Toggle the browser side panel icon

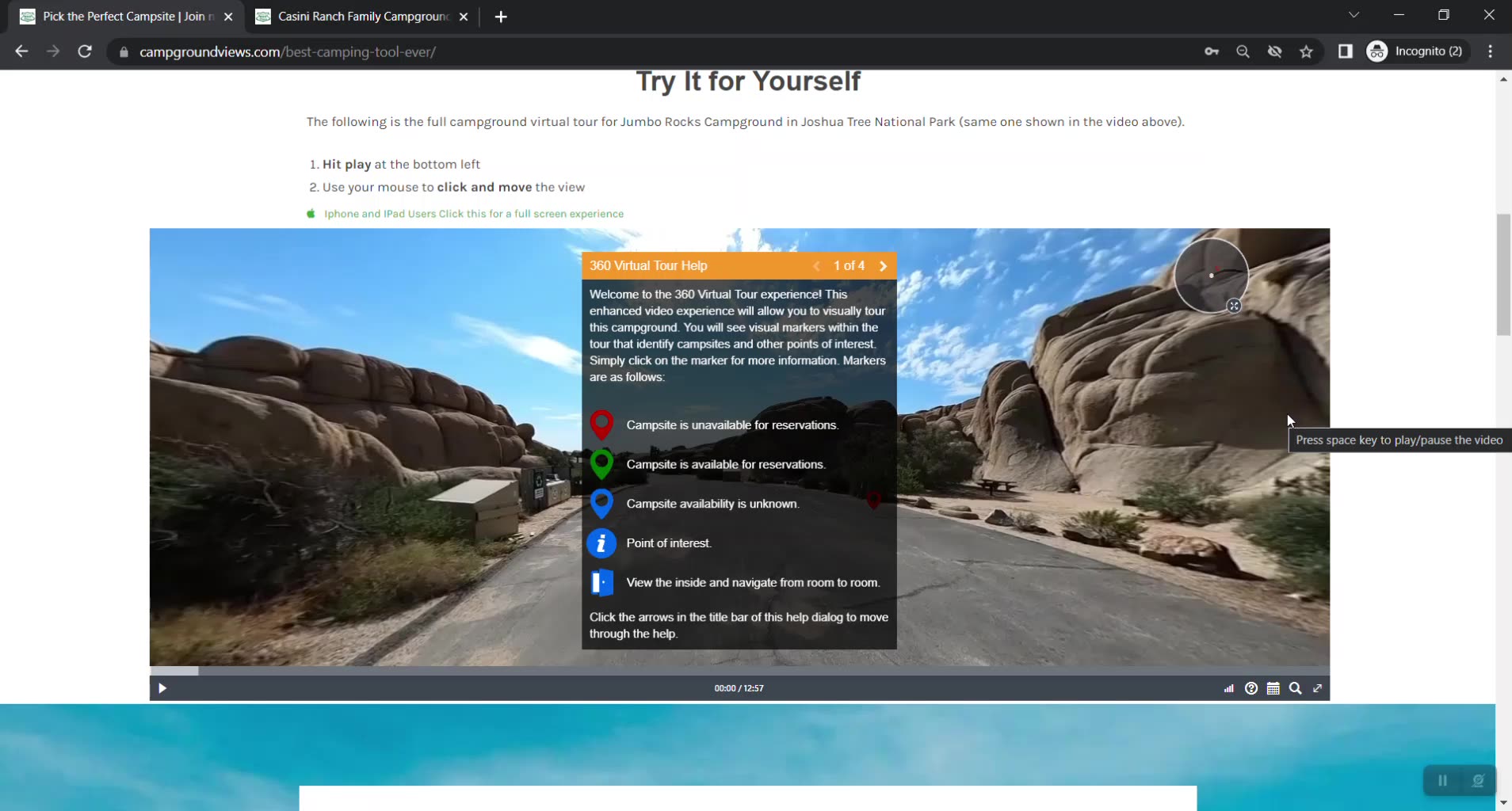click(1346, 51)
